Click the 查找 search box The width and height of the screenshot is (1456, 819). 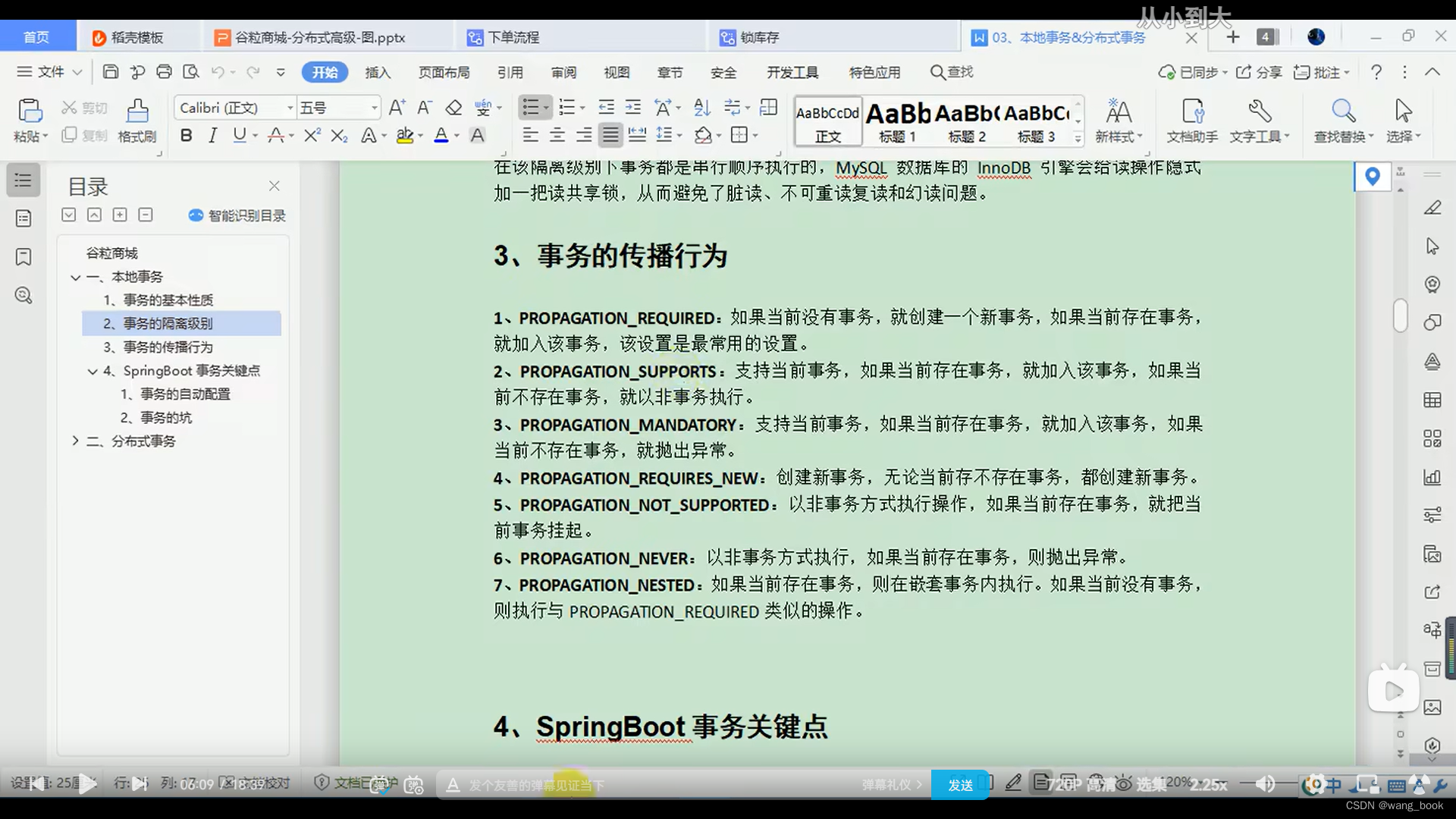tap(952, 72)
